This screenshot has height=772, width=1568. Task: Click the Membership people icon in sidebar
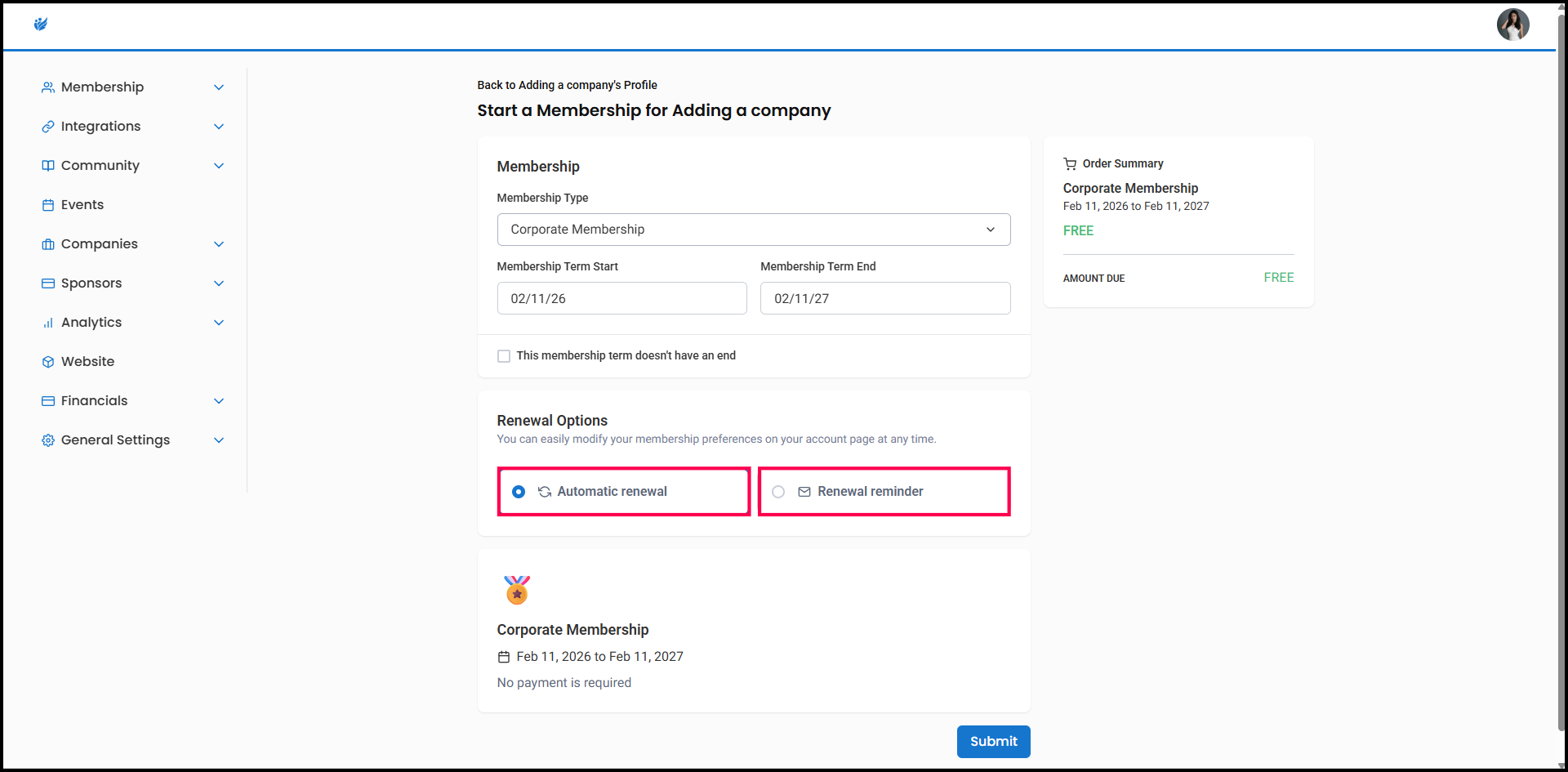[x=48, y=87]
